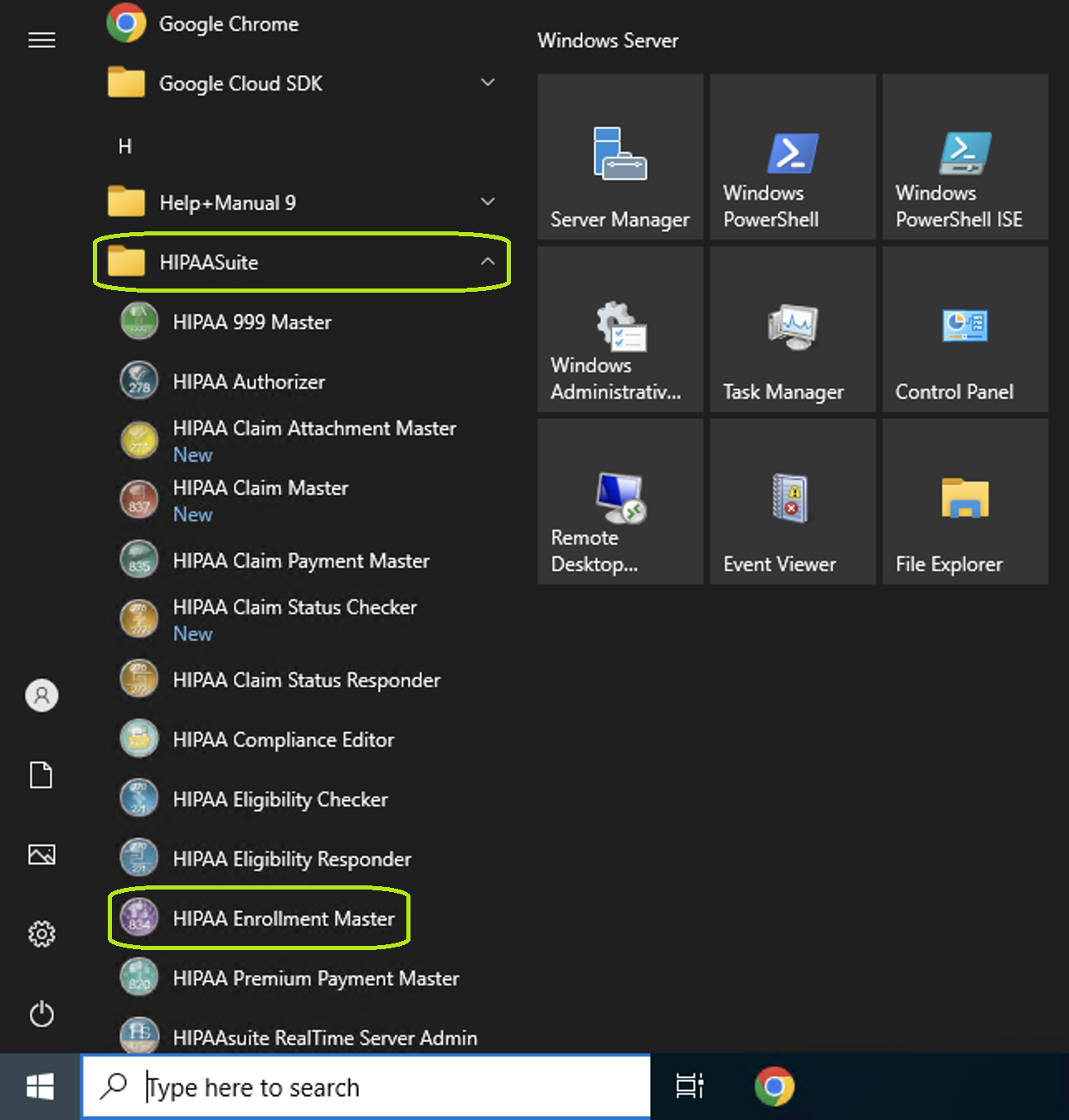The width and height of the screenshot is (1069, 1120).
Task: Click the HIPAA Eligibility Checker icon
Action: tap(139, 799)
